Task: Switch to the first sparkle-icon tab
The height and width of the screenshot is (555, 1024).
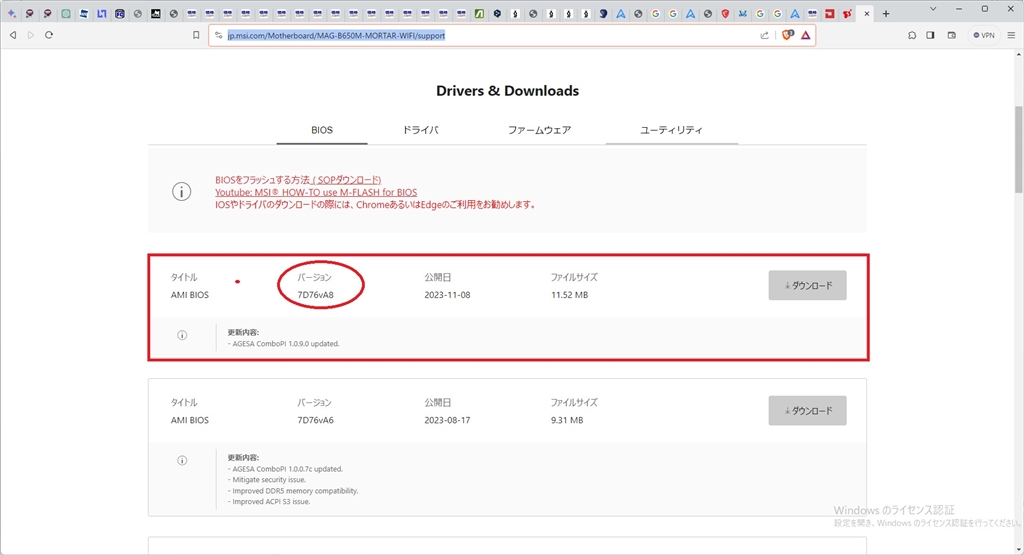Action: [x=12, y=13]
